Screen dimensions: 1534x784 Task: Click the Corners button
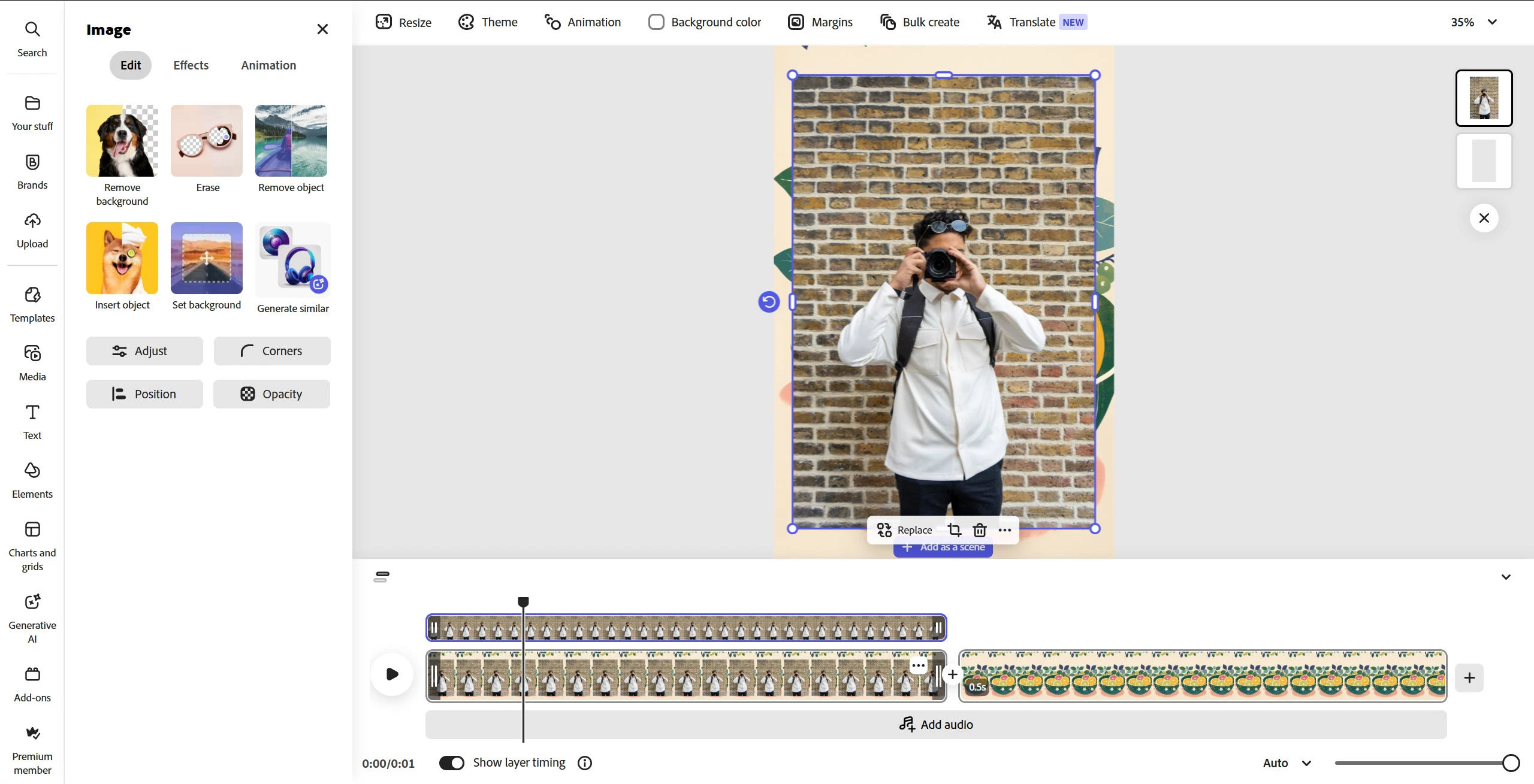pyautogui.click(x=272, y=351)
